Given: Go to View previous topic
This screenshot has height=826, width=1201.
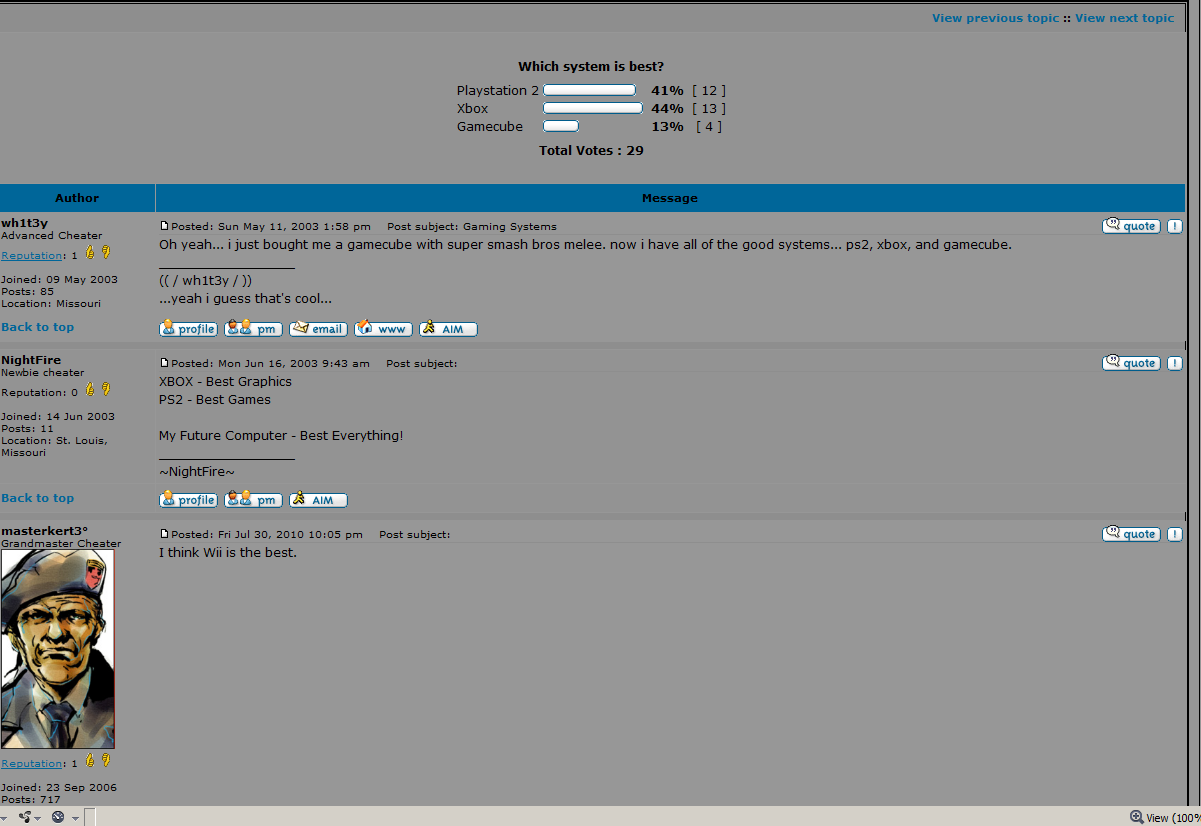Looking at the screenshot, I should [995, 18].
